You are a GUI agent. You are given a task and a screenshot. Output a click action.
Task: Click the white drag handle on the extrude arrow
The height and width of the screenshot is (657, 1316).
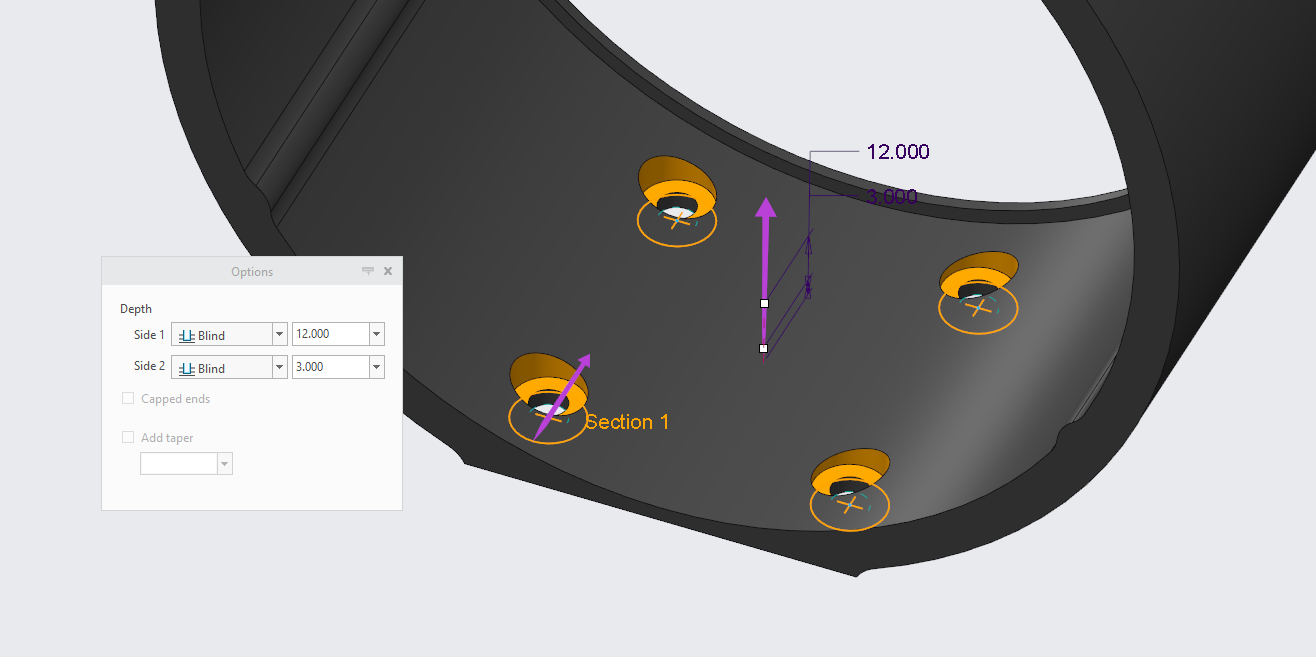pyautogui.click(x=764, y=302)
